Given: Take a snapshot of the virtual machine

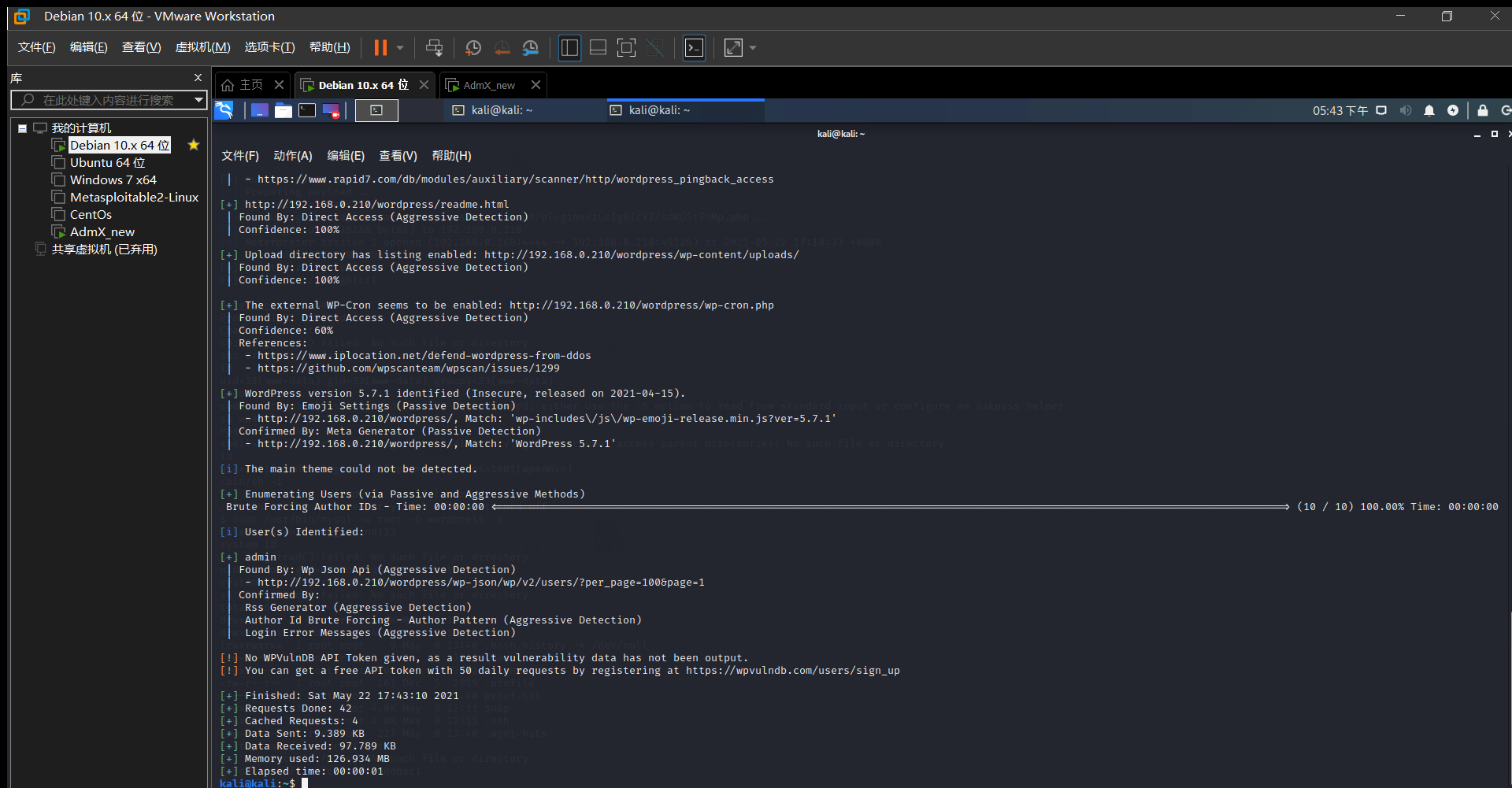Looking at the screenshot, I should (x=473, y=48).
